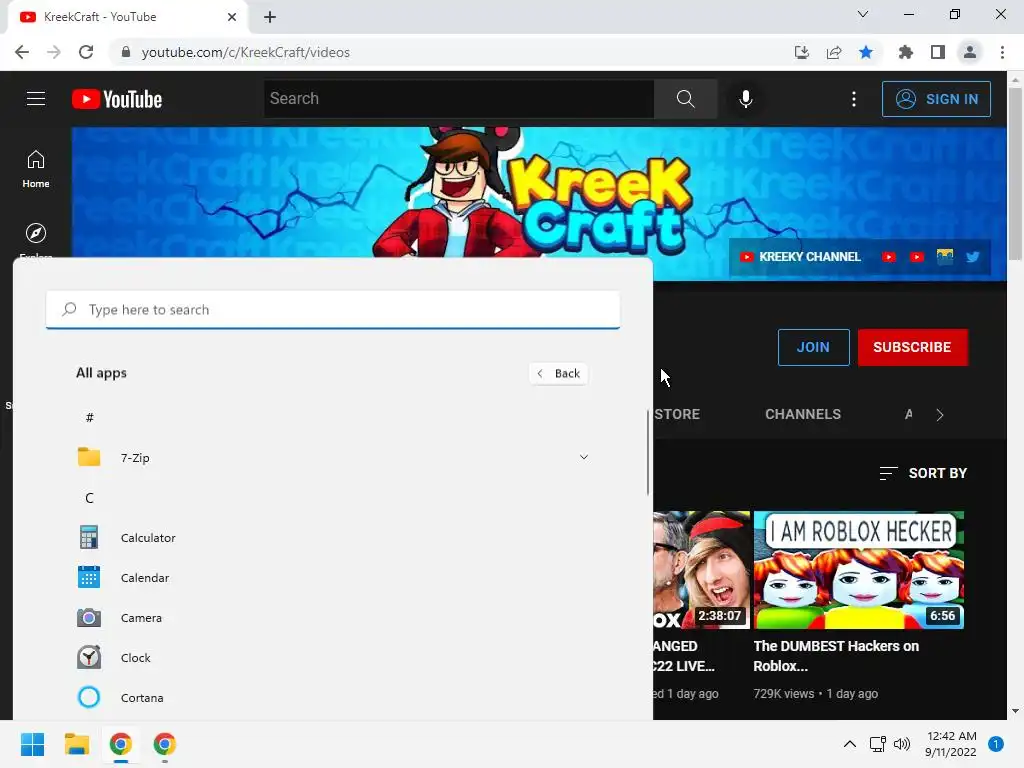Show hidden tray icons chevron
The image size is (1024, 768).
click(850, 744)
